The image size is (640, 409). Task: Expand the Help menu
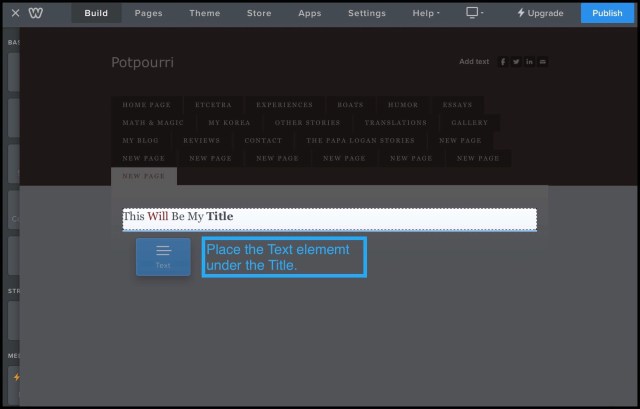(425, 13)
